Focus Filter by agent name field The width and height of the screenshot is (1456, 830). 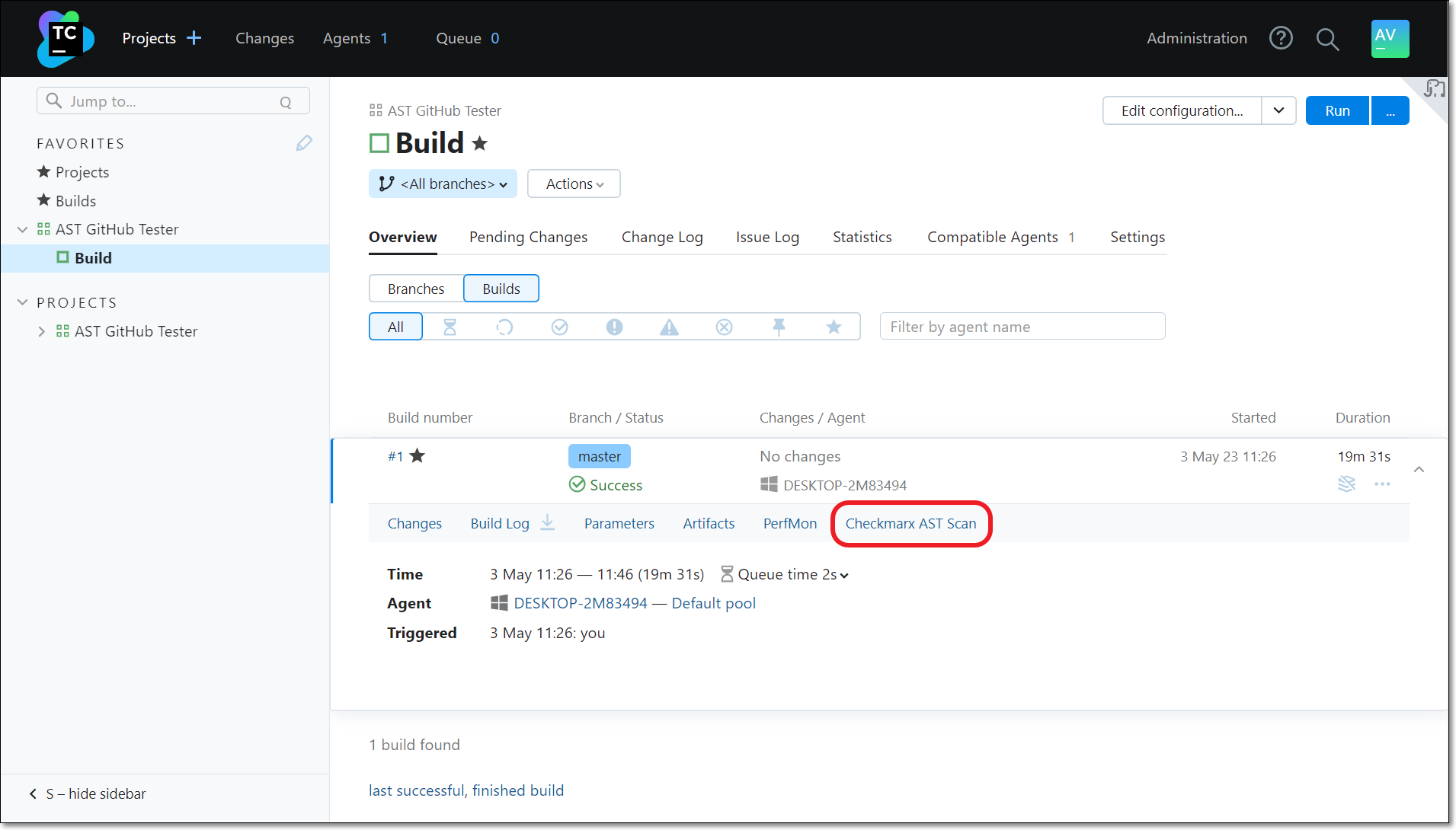(1022, 327)
